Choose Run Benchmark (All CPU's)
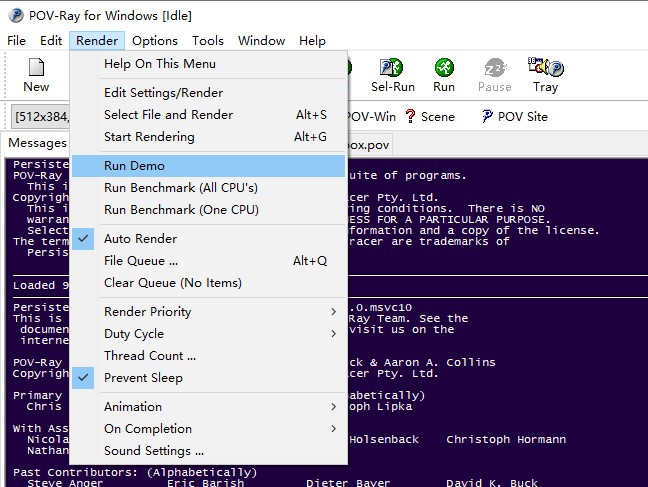 click(180, 188)
